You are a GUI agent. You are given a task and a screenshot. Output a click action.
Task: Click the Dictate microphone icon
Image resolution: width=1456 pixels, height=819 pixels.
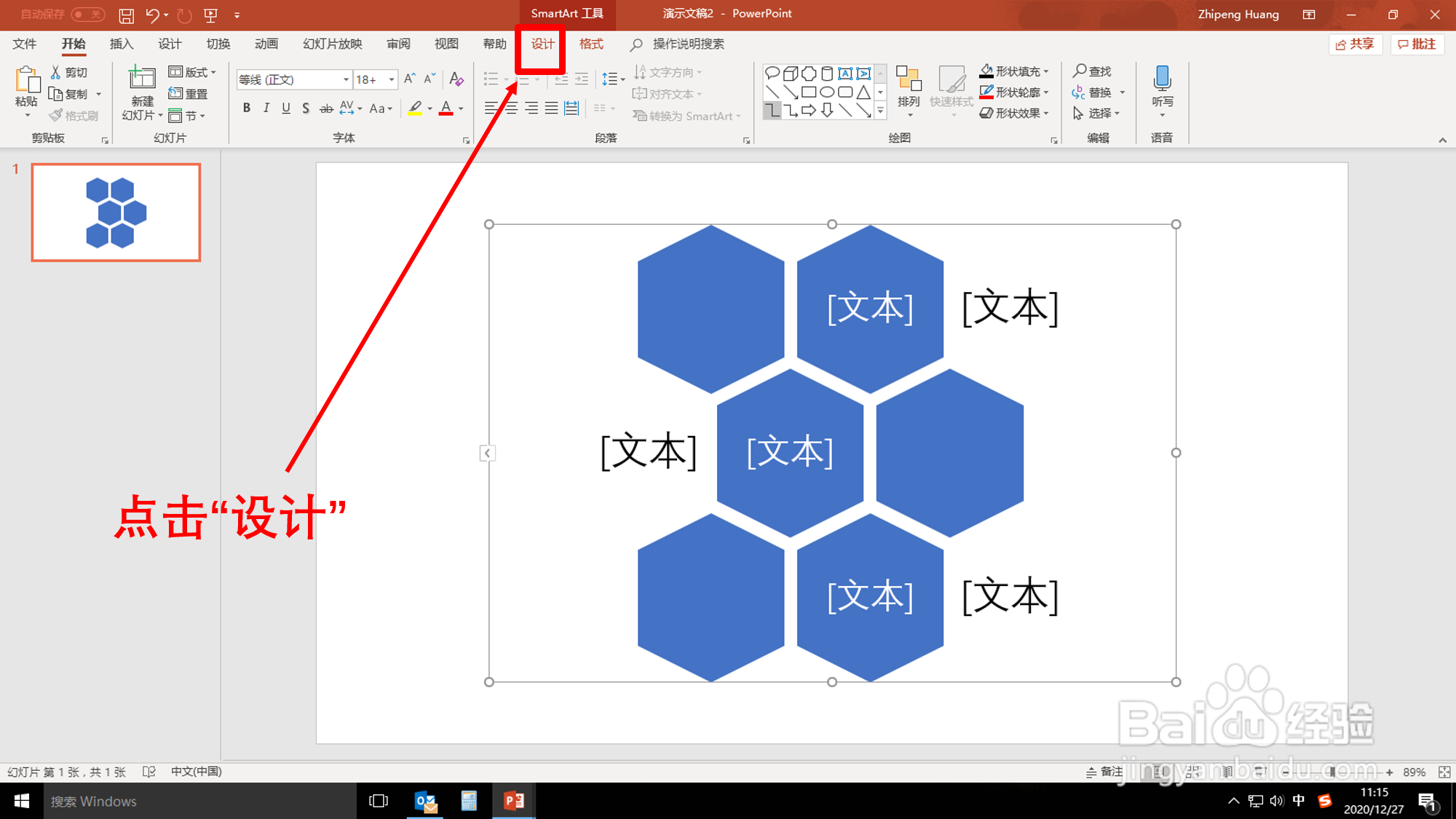click(x=1162, y=79)
